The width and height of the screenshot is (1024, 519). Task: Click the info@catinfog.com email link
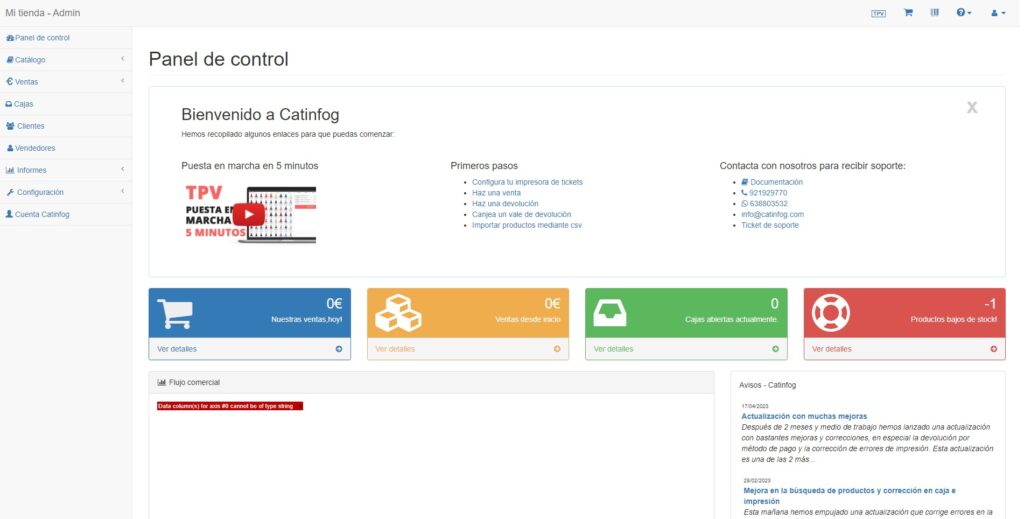pos(772,215)
